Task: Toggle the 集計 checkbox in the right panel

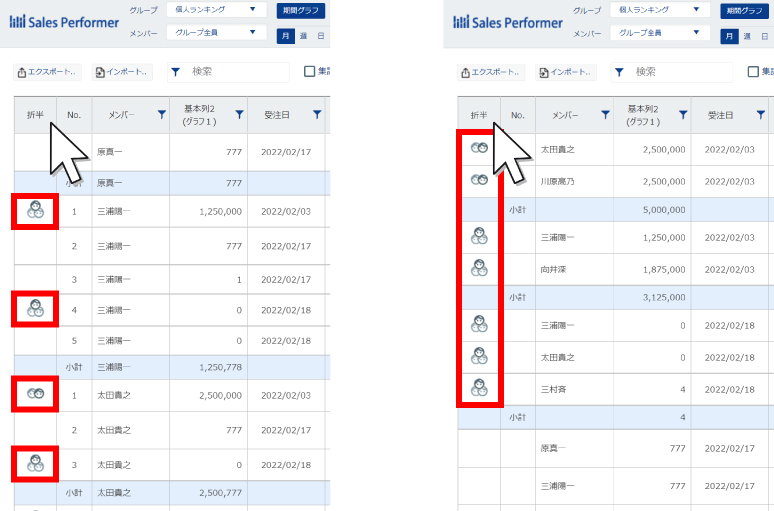Action: (753, 72)
